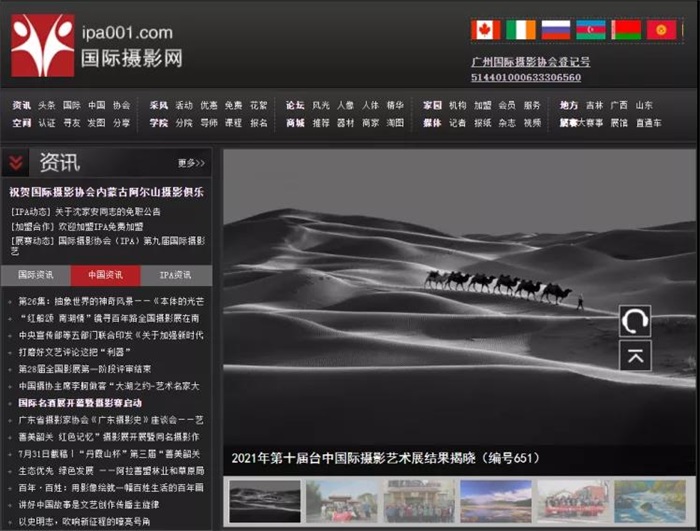
Task: Open article 打磨好文艺评论这把“利器”
Action: point(75,352)
